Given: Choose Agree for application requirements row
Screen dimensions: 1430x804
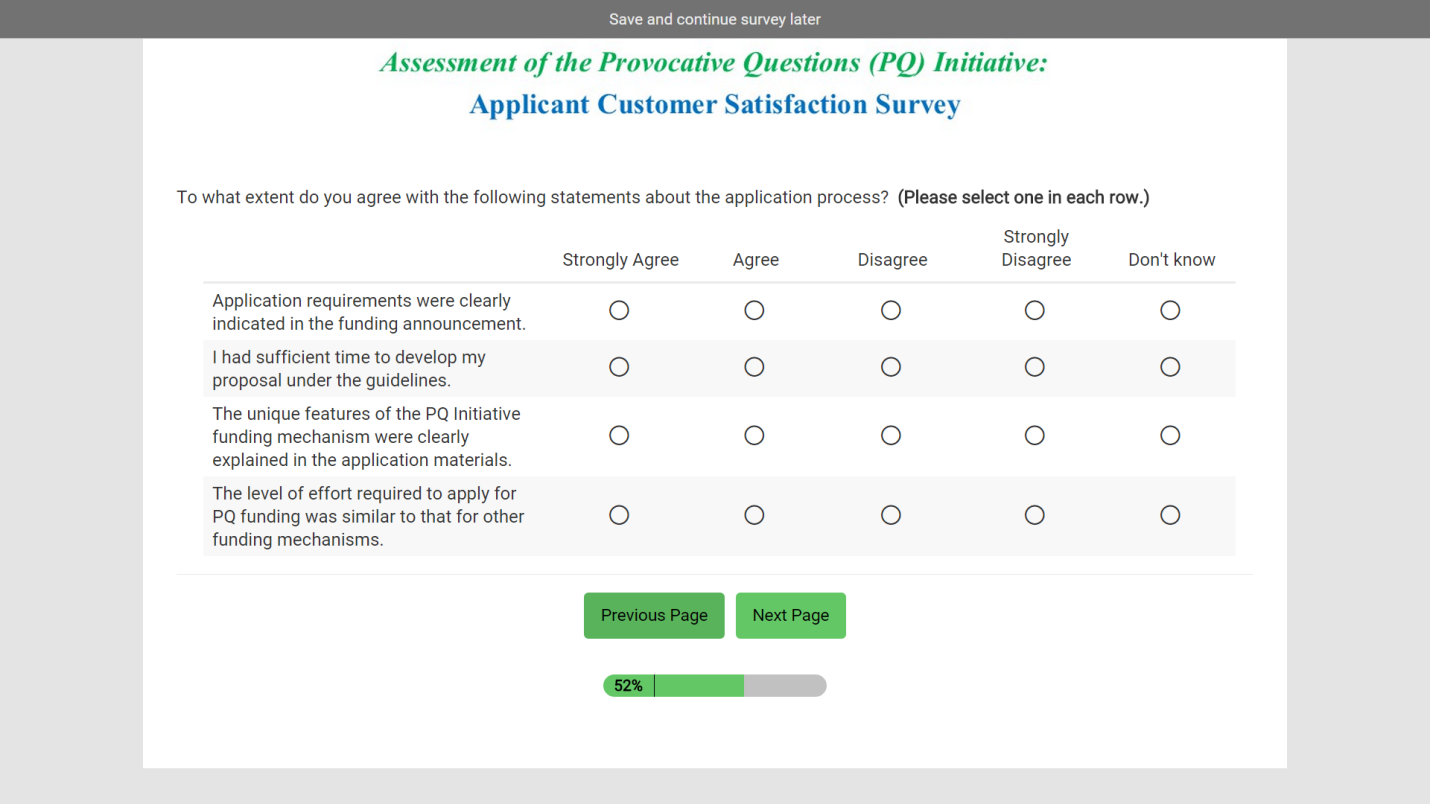Looking at the screenshot, I should 754,311.
